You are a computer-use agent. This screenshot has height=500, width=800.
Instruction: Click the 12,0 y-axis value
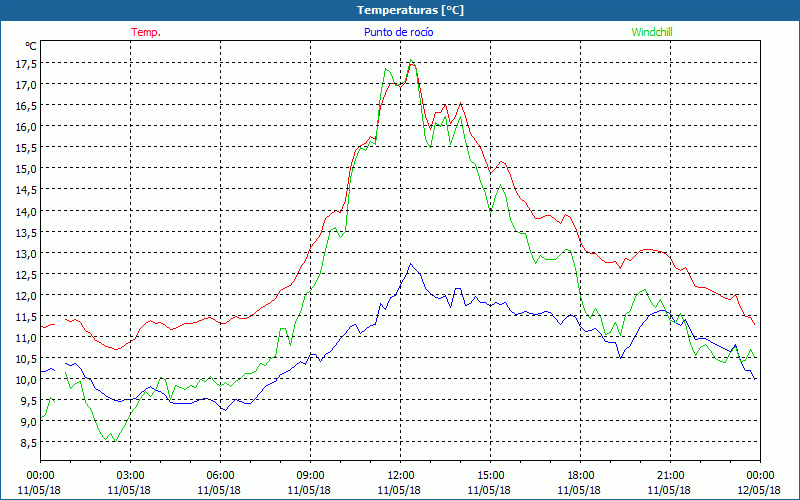27,295
